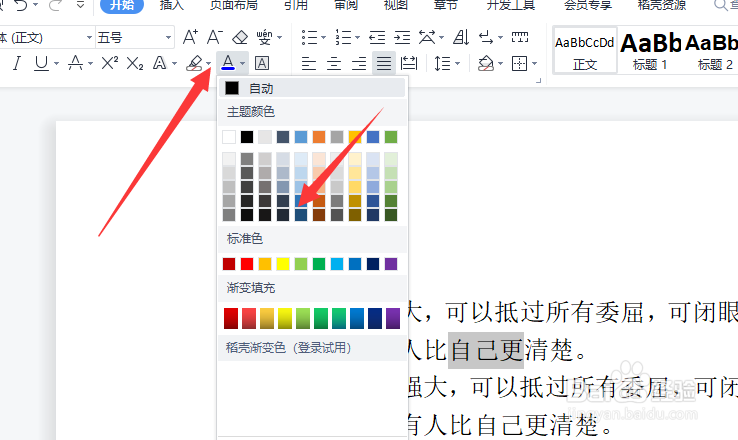
Task: Click the show/hide paragraph marks icon
Action: click(486, 37)
